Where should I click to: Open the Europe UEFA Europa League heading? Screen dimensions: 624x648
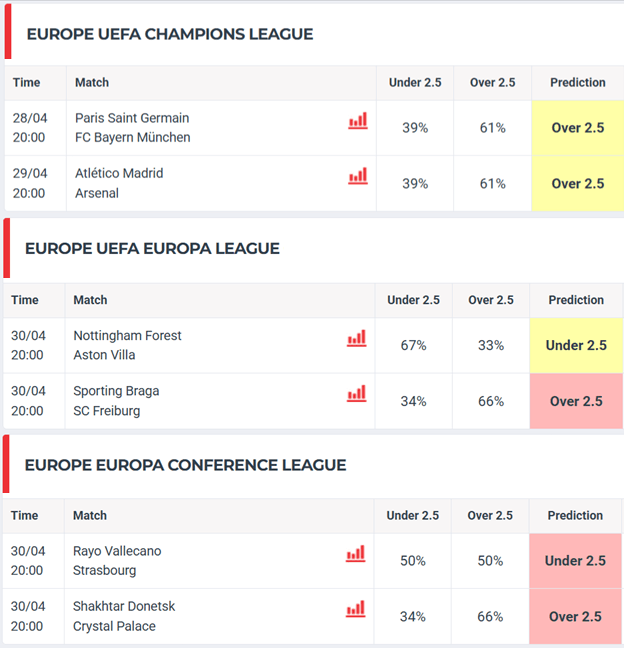[152, 248]
